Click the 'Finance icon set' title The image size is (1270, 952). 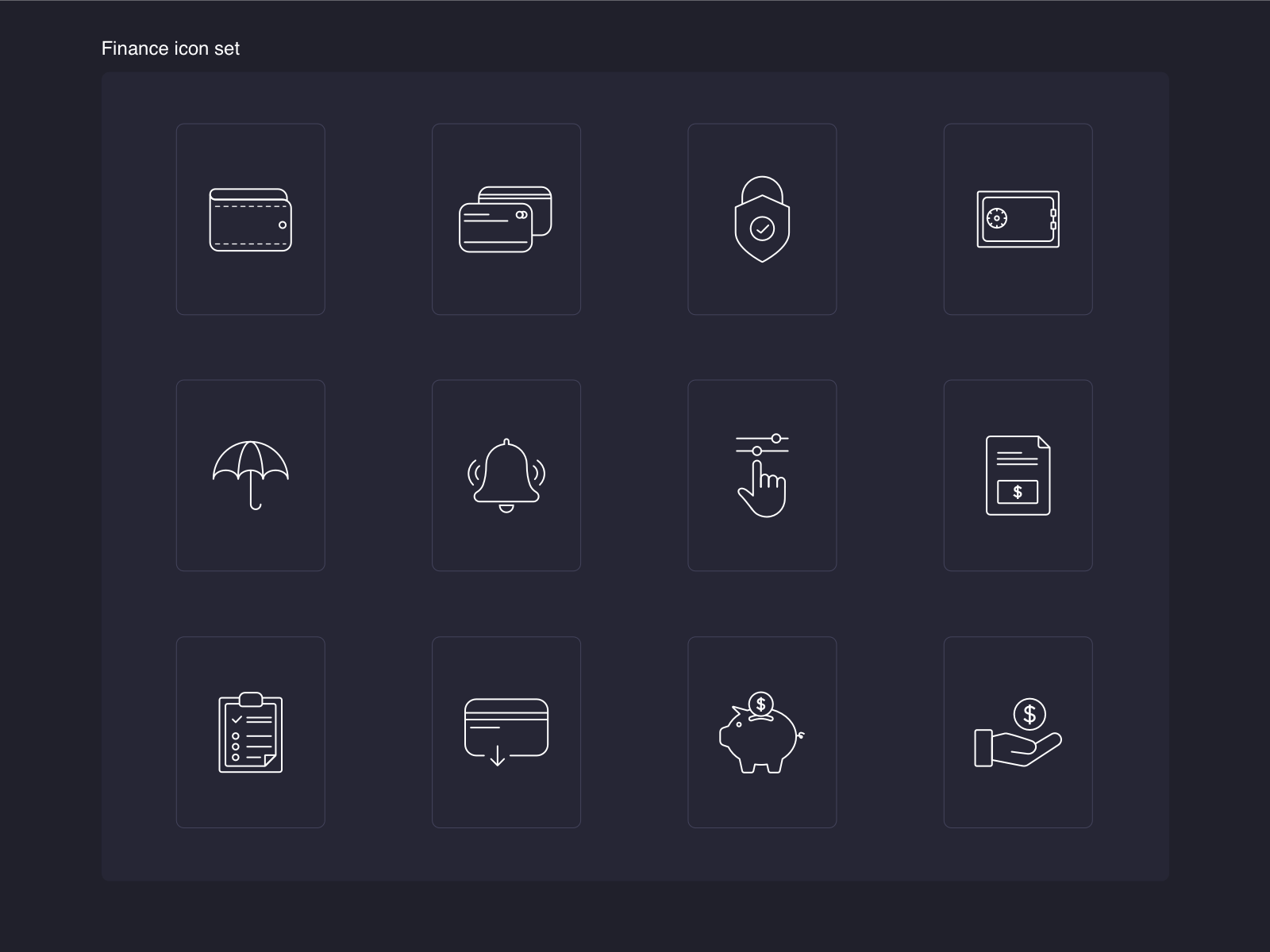coord(171,48)
